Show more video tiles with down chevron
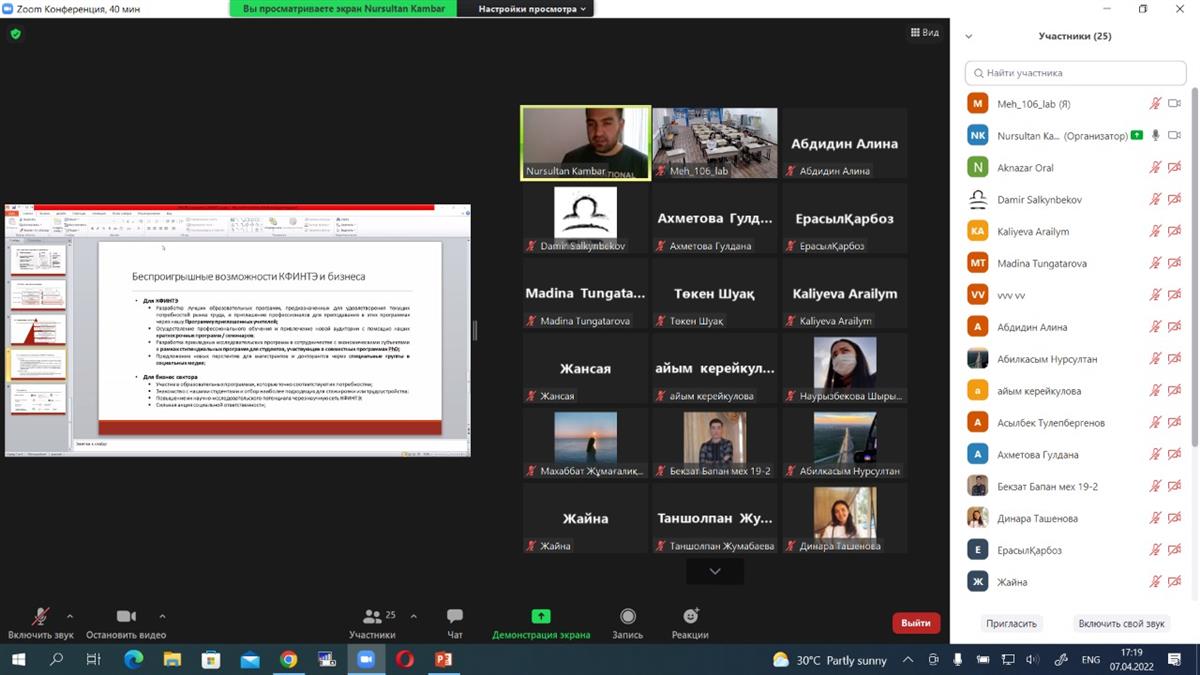 pyautogui.click(x=715, y=571)
